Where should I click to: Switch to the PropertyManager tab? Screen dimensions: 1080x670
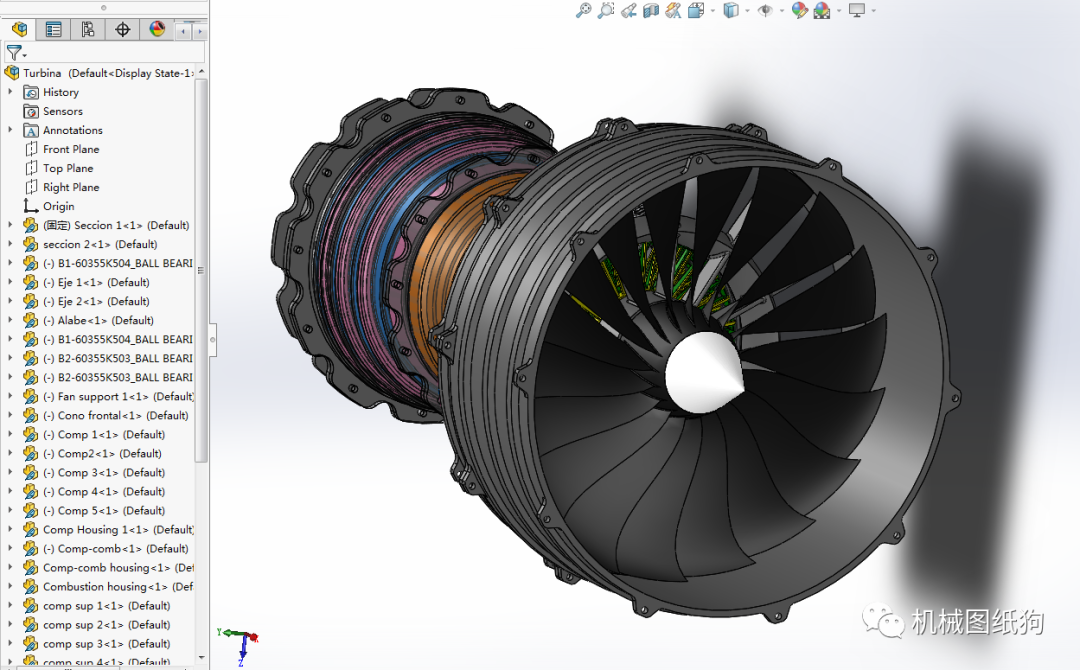click(x=53, y=30)
